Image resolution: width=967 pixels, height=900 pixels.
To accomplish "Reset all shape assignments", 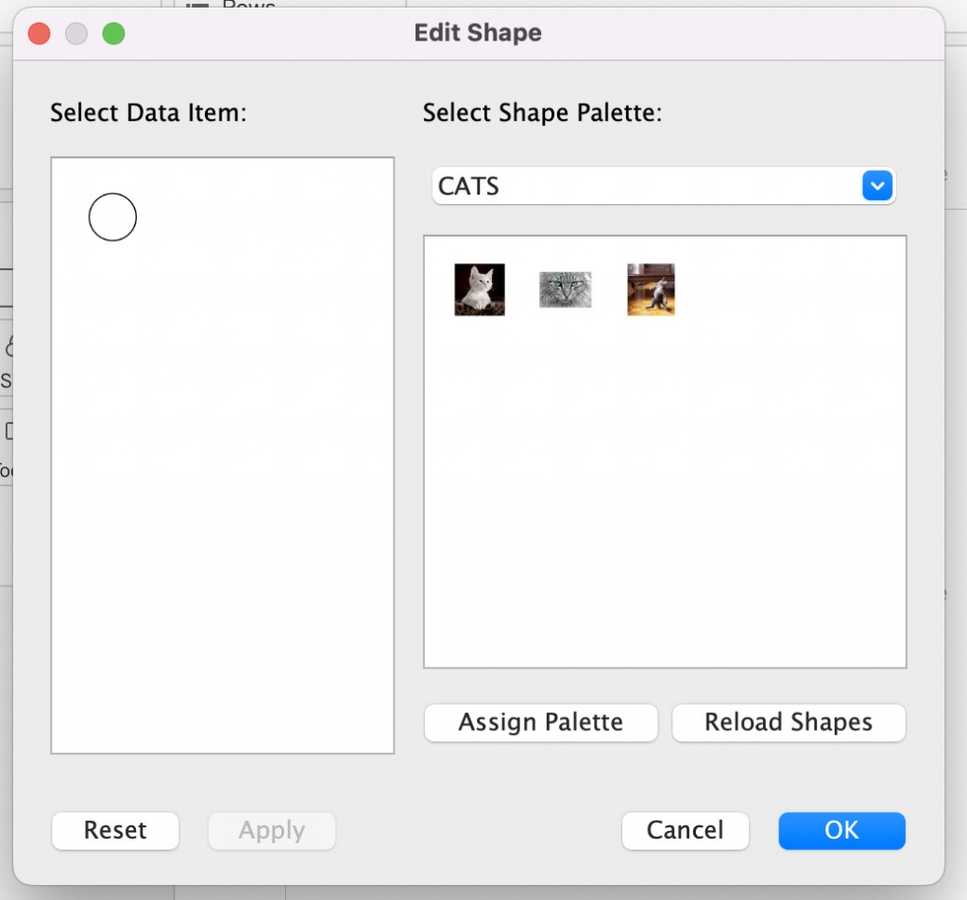I will click(x=114, y=830).
